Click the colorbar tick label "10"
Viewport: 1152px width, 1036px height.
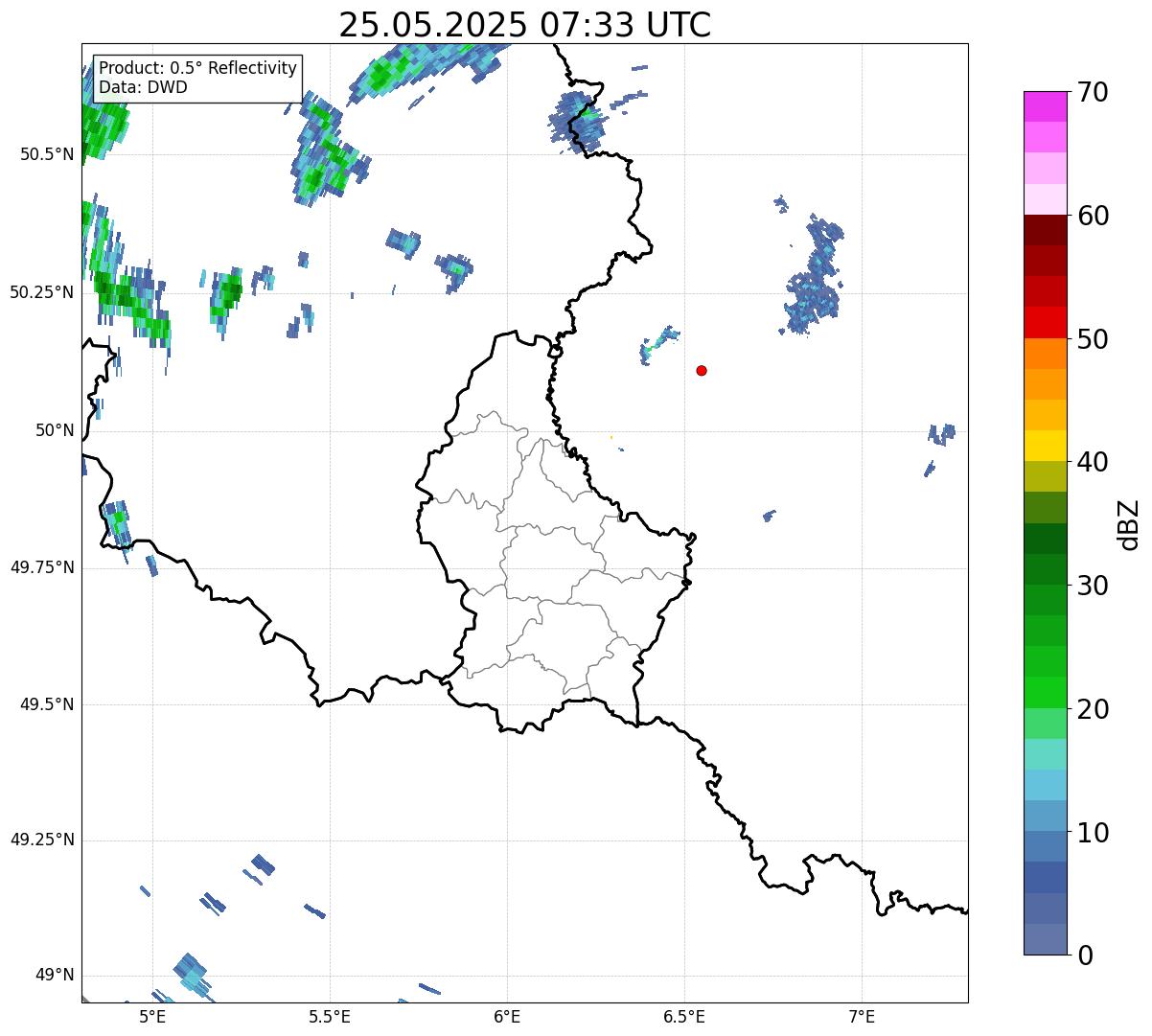coord(1093,833)
